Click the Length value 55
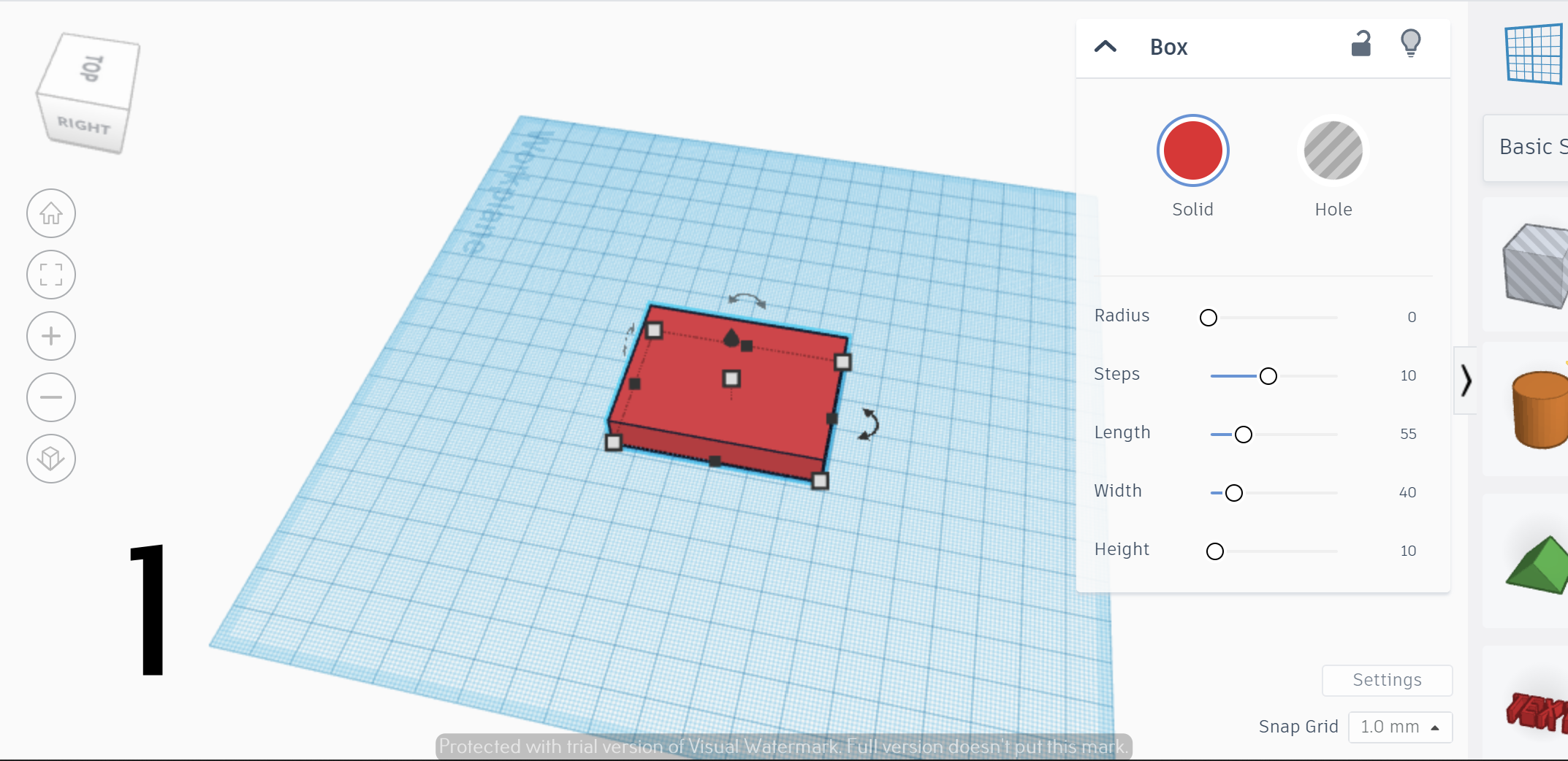Screen dimensions: 1568x761 tap(1408, 434)
